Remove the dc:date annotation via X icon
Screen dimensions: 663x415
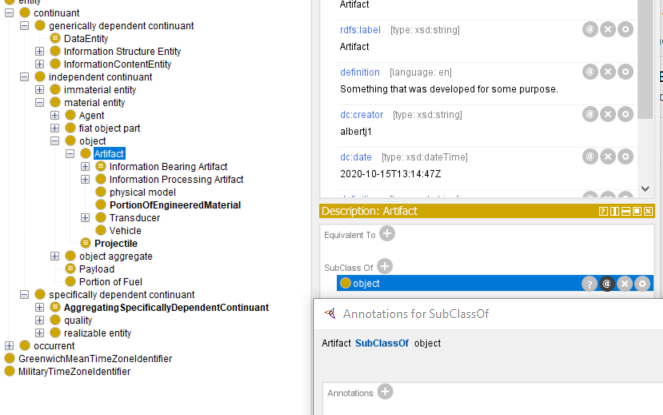click(607, 156)
